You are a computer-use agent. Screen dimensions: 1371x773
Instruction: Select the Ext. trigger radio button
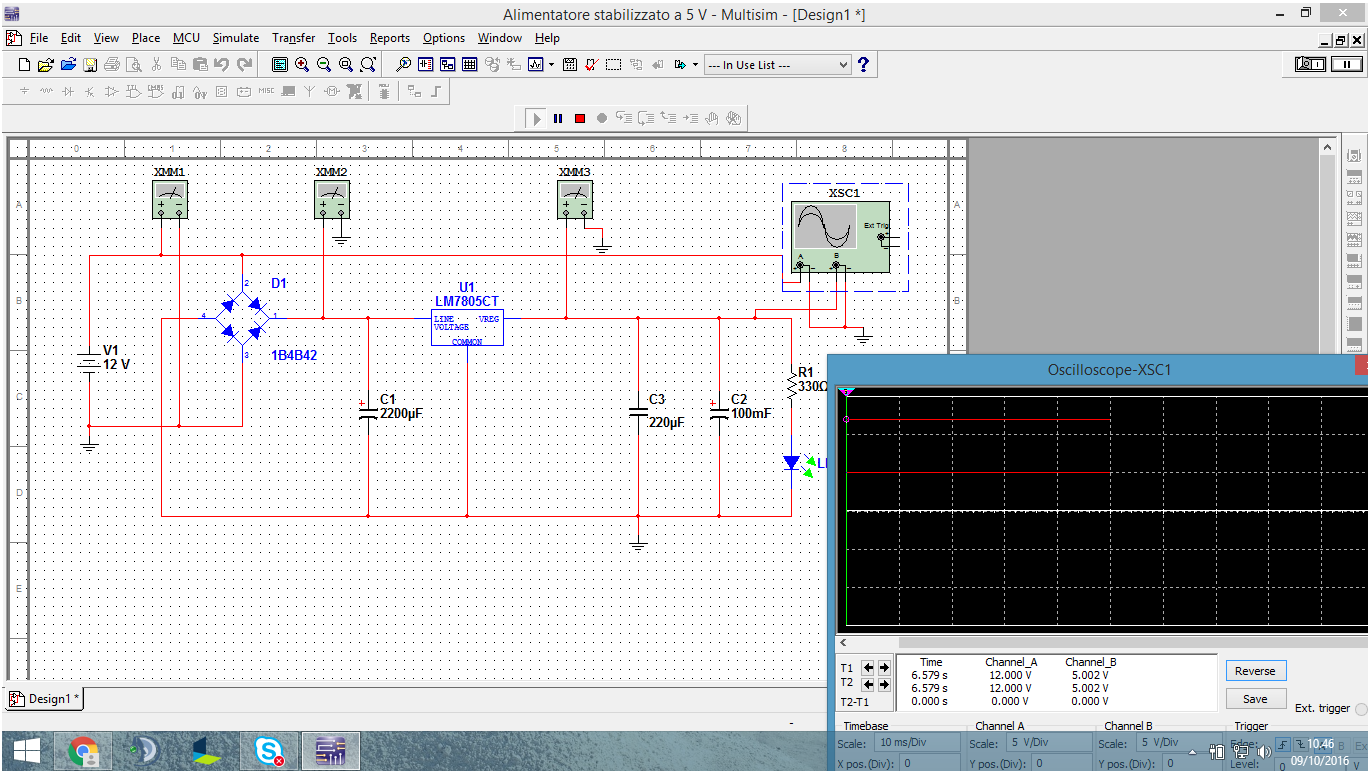pyautogui.click(x=1361, y=708)
